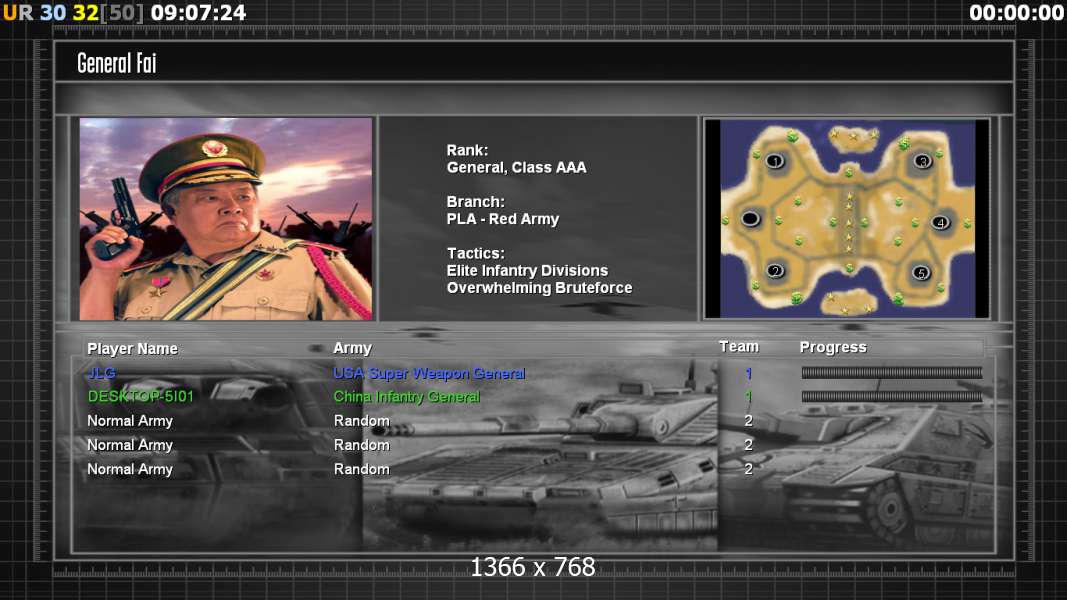The width and height of the screenshot is (1067, 600).
Task: Click the Player Name column header
Action: [133, 348]
